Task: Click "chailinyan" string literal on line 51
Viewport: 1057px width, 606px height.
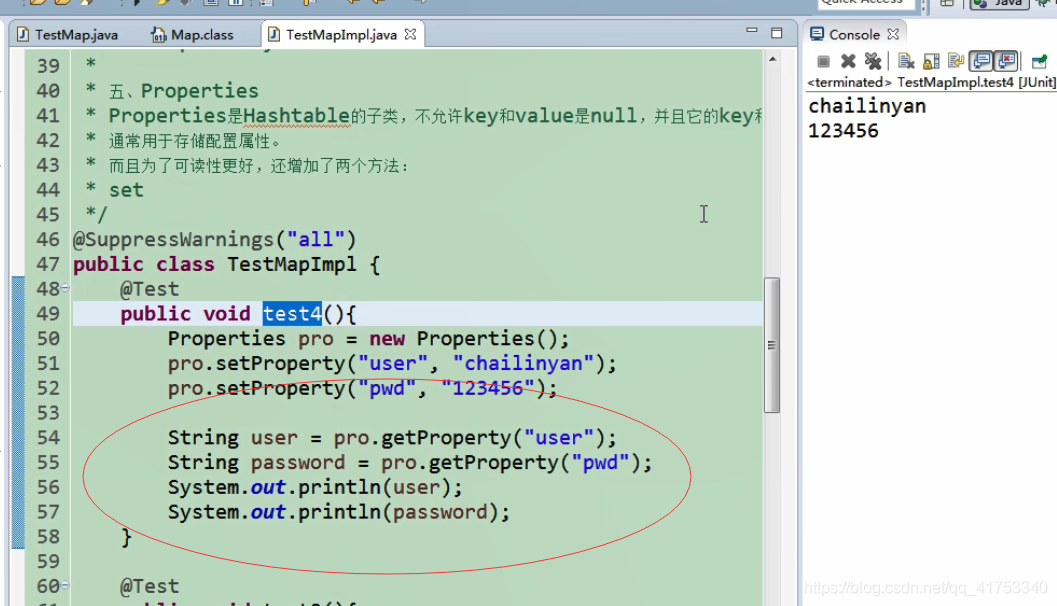Action: pyautogui.click(x=524, y=363)
